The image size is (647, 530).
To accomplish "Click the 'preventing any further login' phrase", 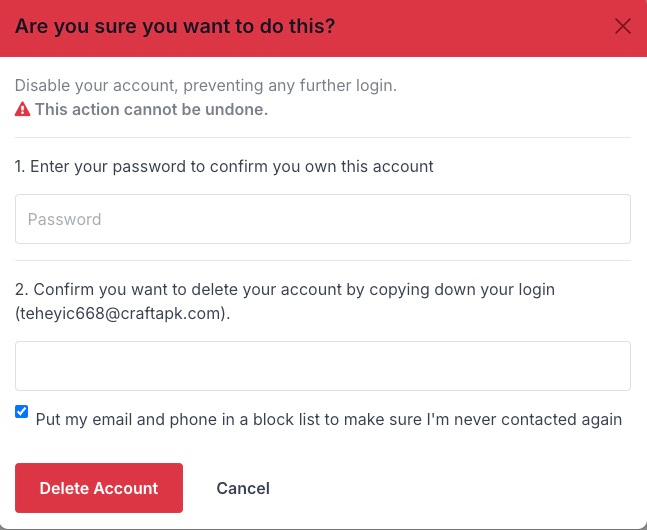I will click(290, 85).
